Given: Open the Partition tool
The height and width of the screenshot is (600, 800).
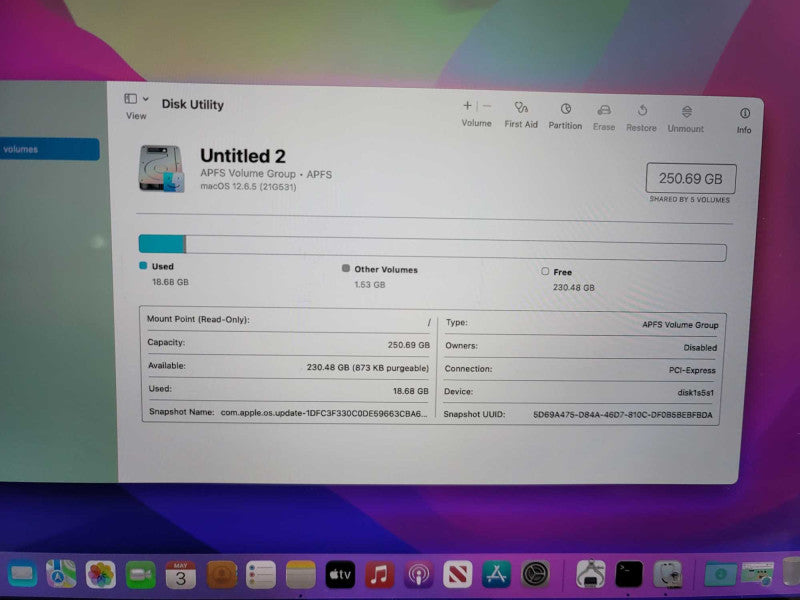Looking at the screenshot, I should pos(565,109).
